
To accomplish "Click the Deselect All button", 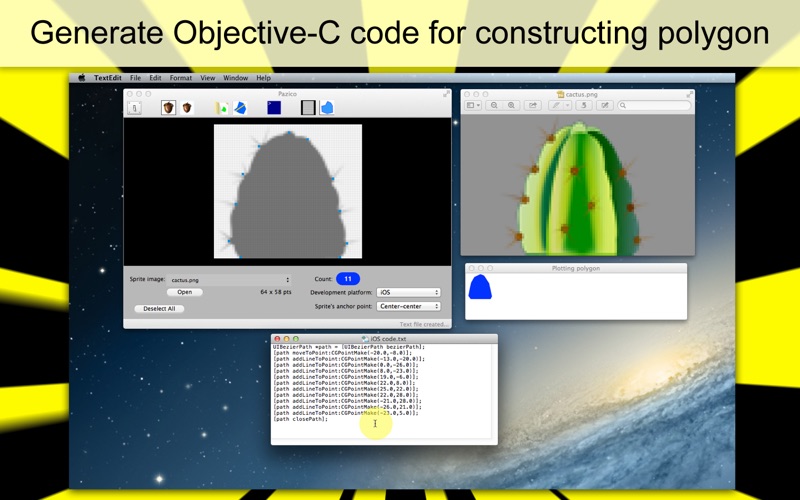I will (x=159, y=309).
